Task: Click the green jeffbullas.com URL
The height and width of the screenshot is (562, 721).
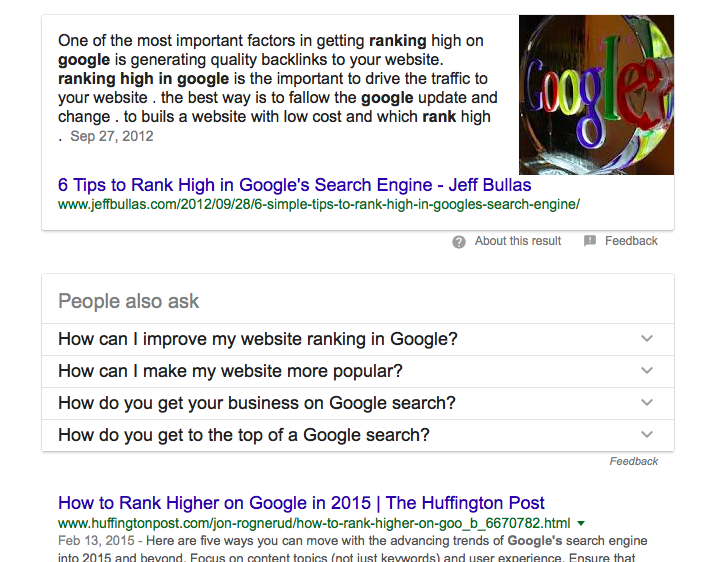Action: tap(319, 204)
